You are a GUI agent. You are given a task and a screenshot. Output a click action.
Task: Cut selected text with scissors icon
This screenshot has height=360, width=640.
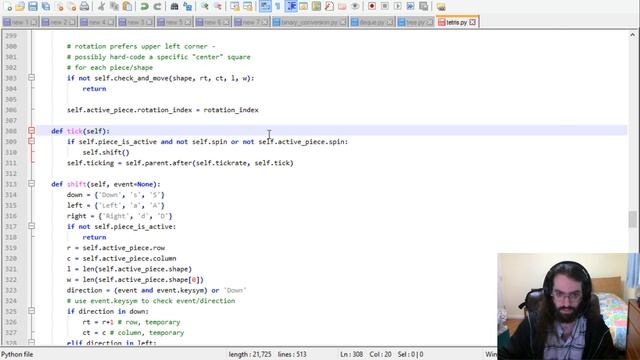[x=102, y=6]
